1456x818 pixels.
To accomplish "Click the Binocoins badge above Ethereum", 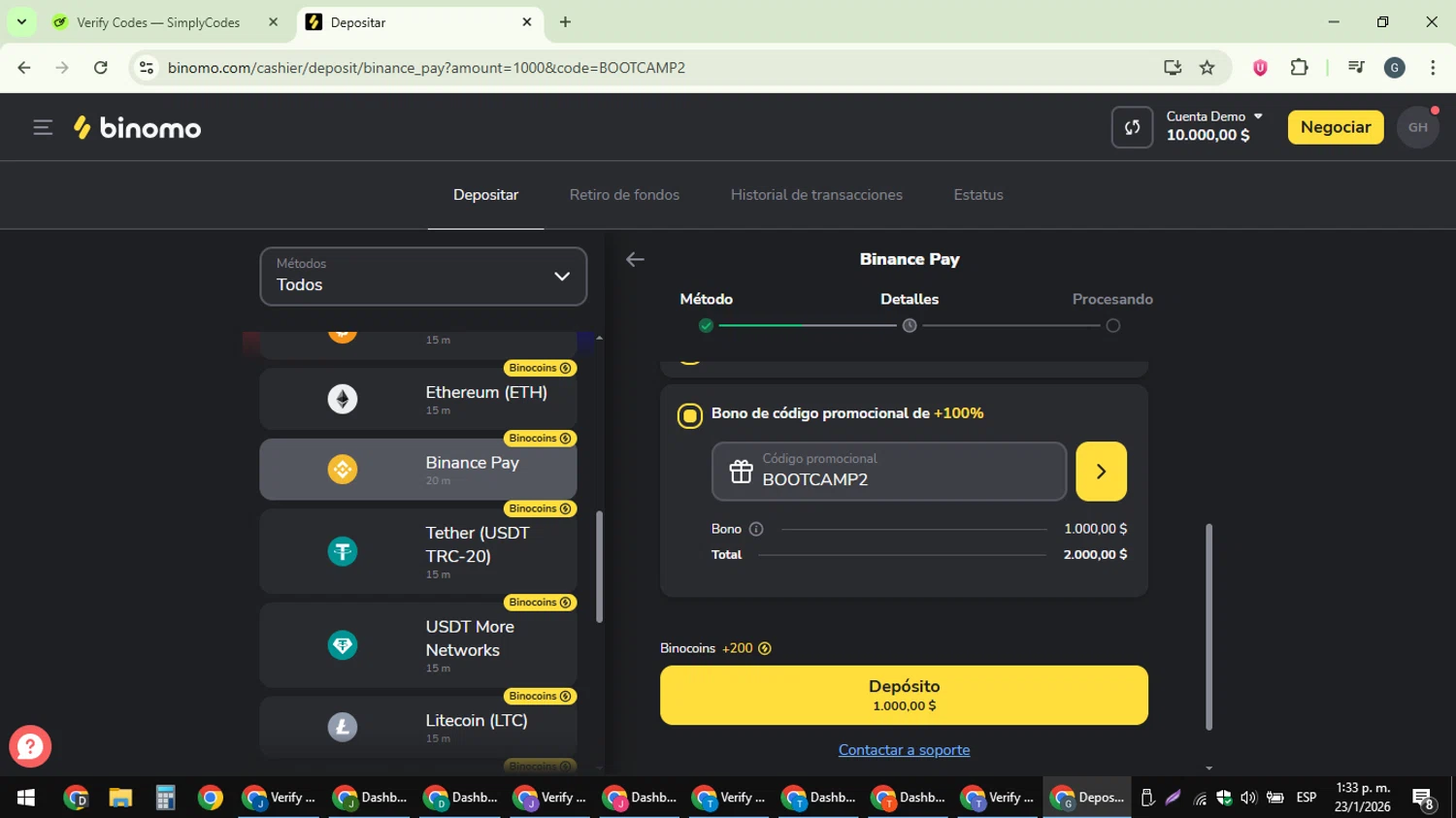I will click(x=540, y=368).
